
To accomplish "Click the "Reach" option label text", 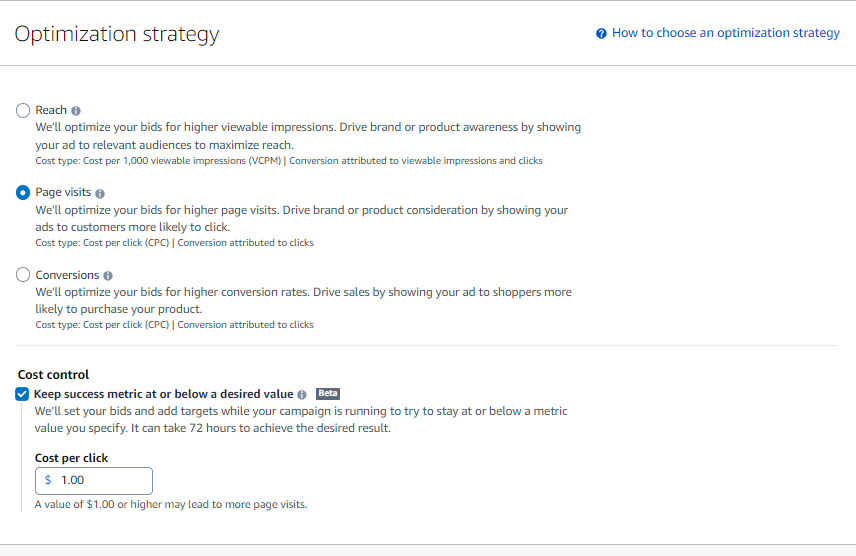I will coord(51,110).
